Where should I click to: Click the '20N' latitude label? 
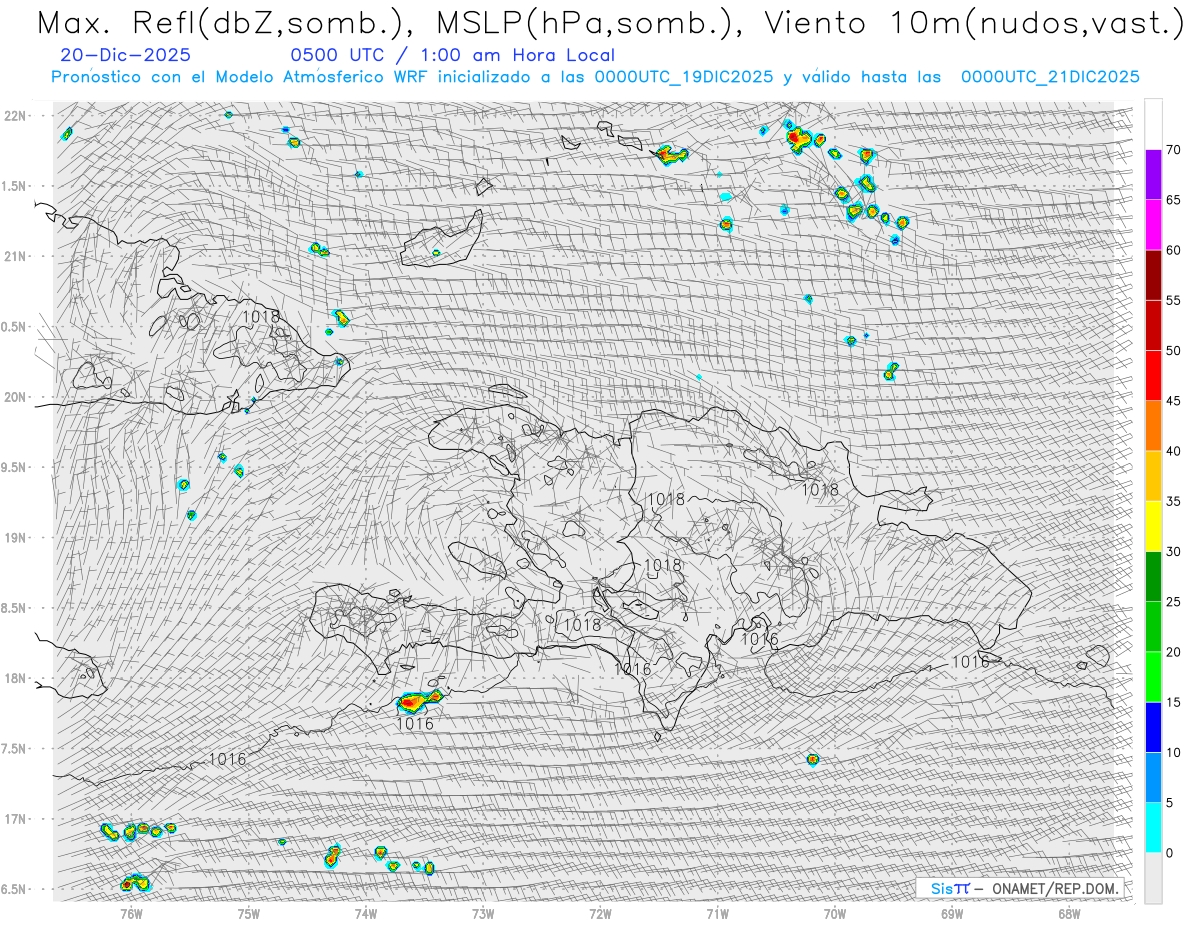click(15, 397)
